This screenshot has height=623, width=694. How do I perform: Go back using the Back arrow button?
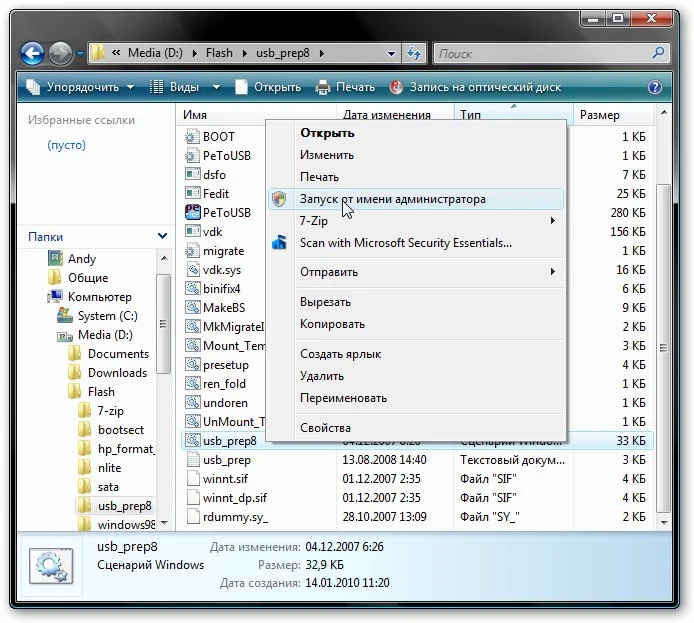pyautogui.click(x=32, y=54)
